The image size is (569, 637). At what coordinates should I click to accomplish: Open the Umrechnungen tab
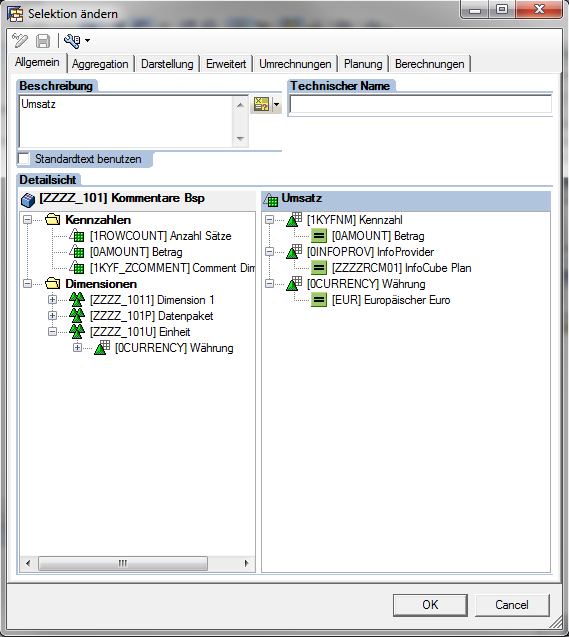pyautogui.click(x=295, y=64)
